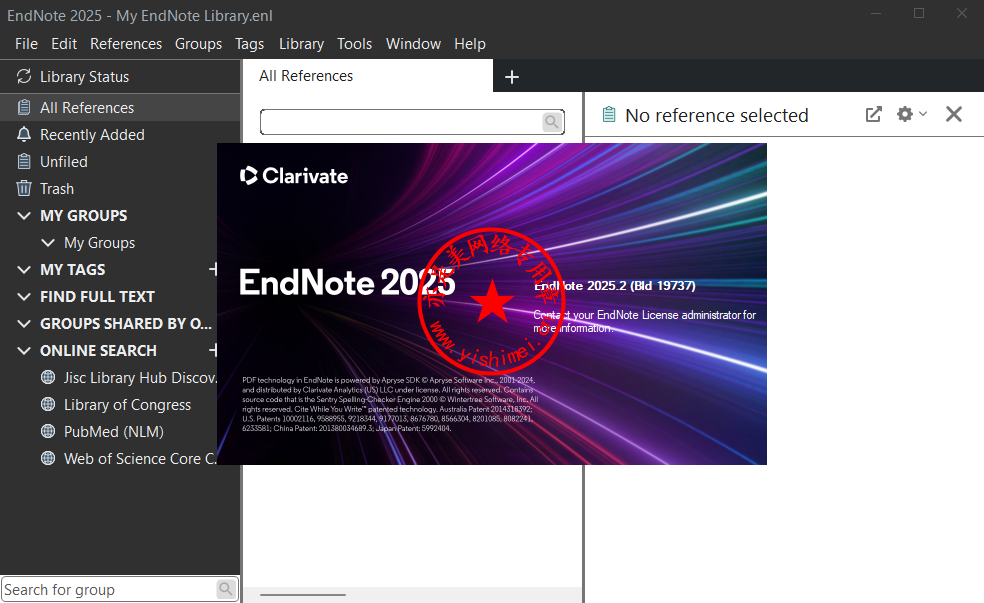Click the horizontal scrollbar below reference list

pyautogui.click(x=303, y=595)
